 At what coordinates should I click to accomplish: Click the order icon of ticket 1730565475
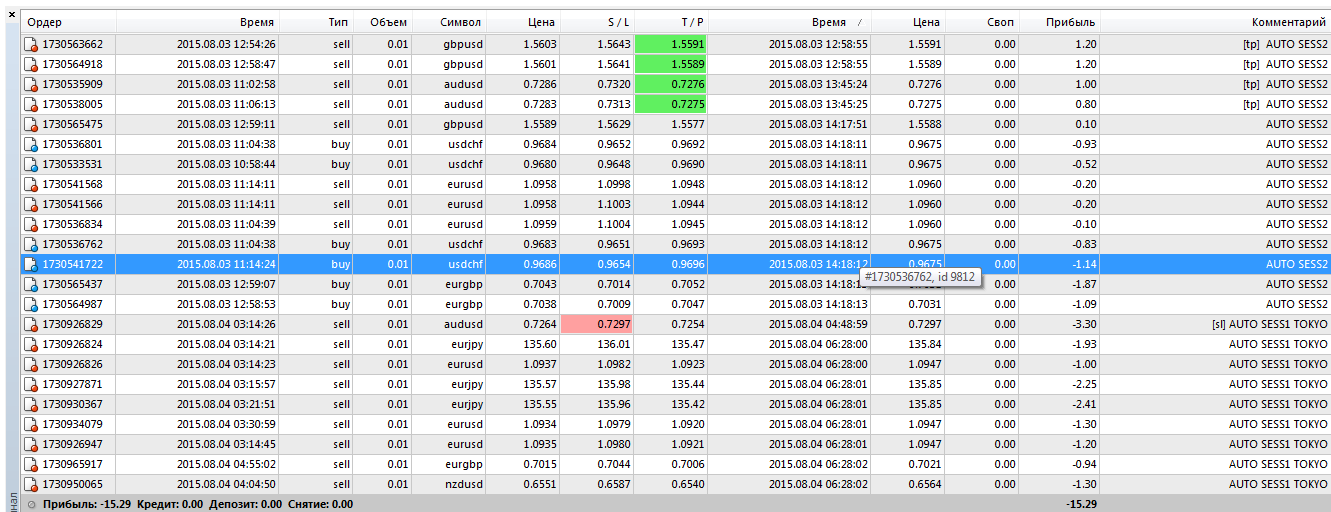point(31,124)
